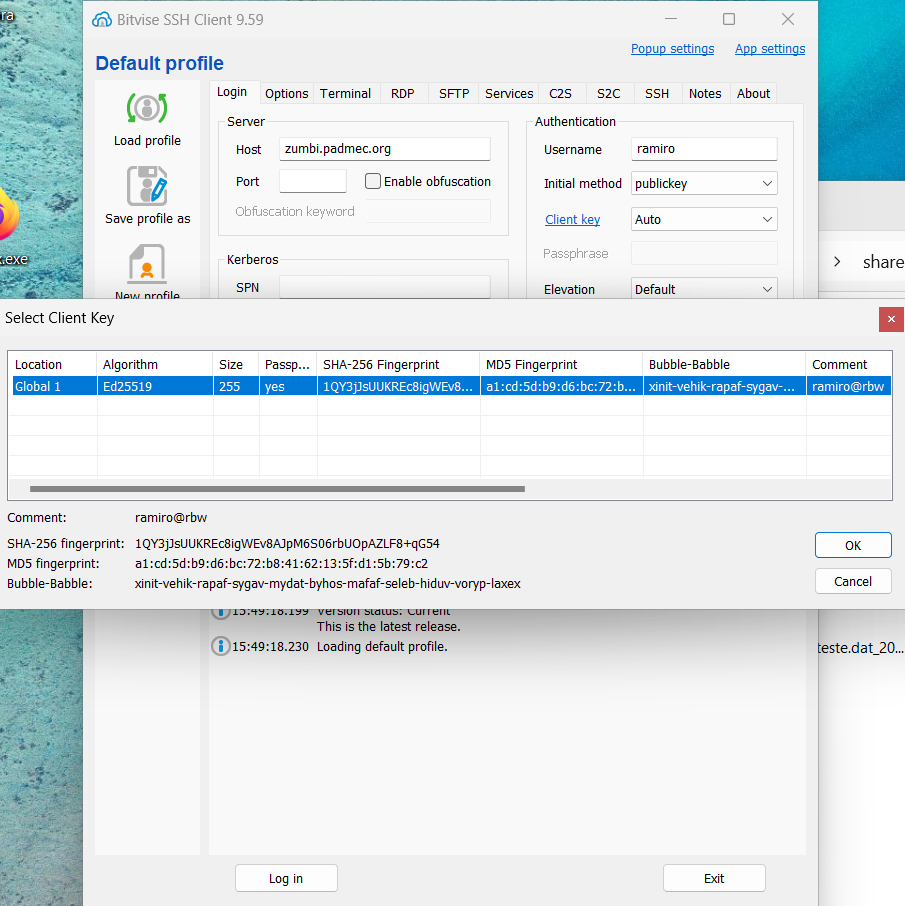The height and width of the screenshot is (906, 905).
Task: Click the Username field ramiro
Action: (x=704, y=149)
